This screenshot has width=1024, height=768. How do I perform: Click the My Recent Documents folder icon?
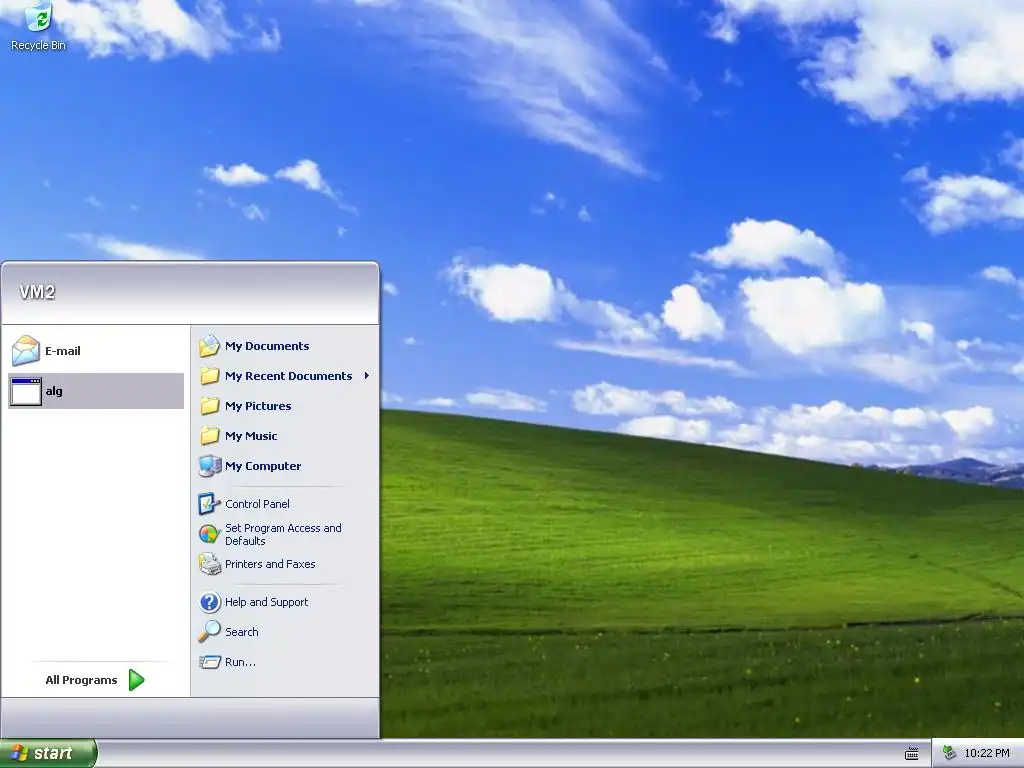(209, 376)
